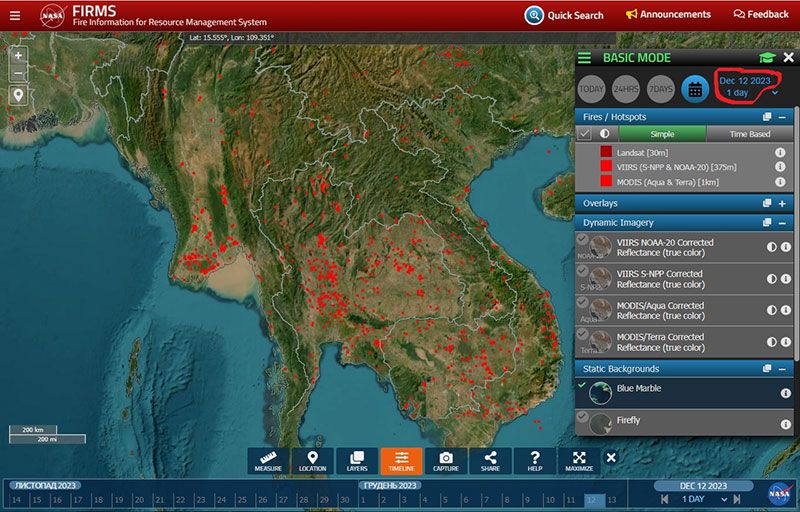Open Fires / Hotspots section window icon

pos(767,117)
